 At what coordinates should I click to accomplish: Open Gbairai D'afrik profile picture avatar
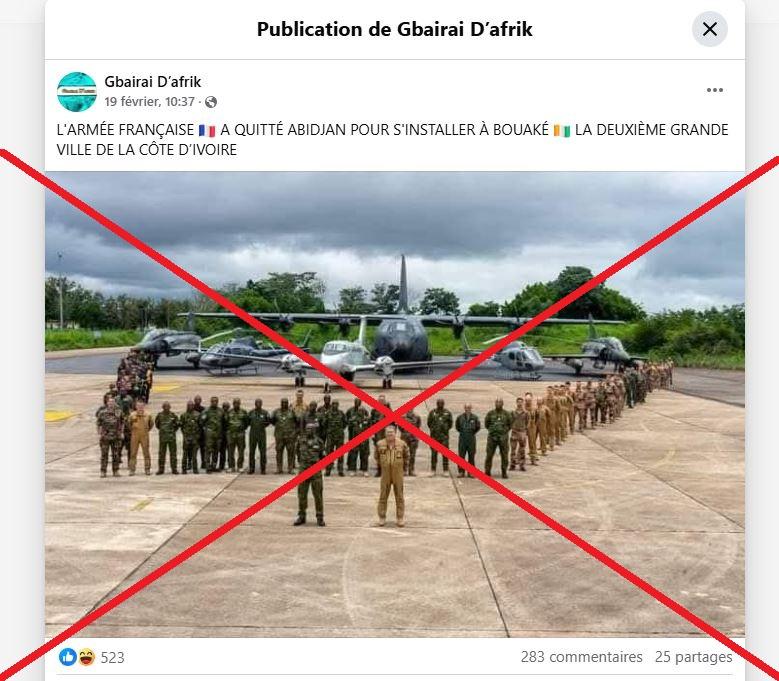[77, 92]
